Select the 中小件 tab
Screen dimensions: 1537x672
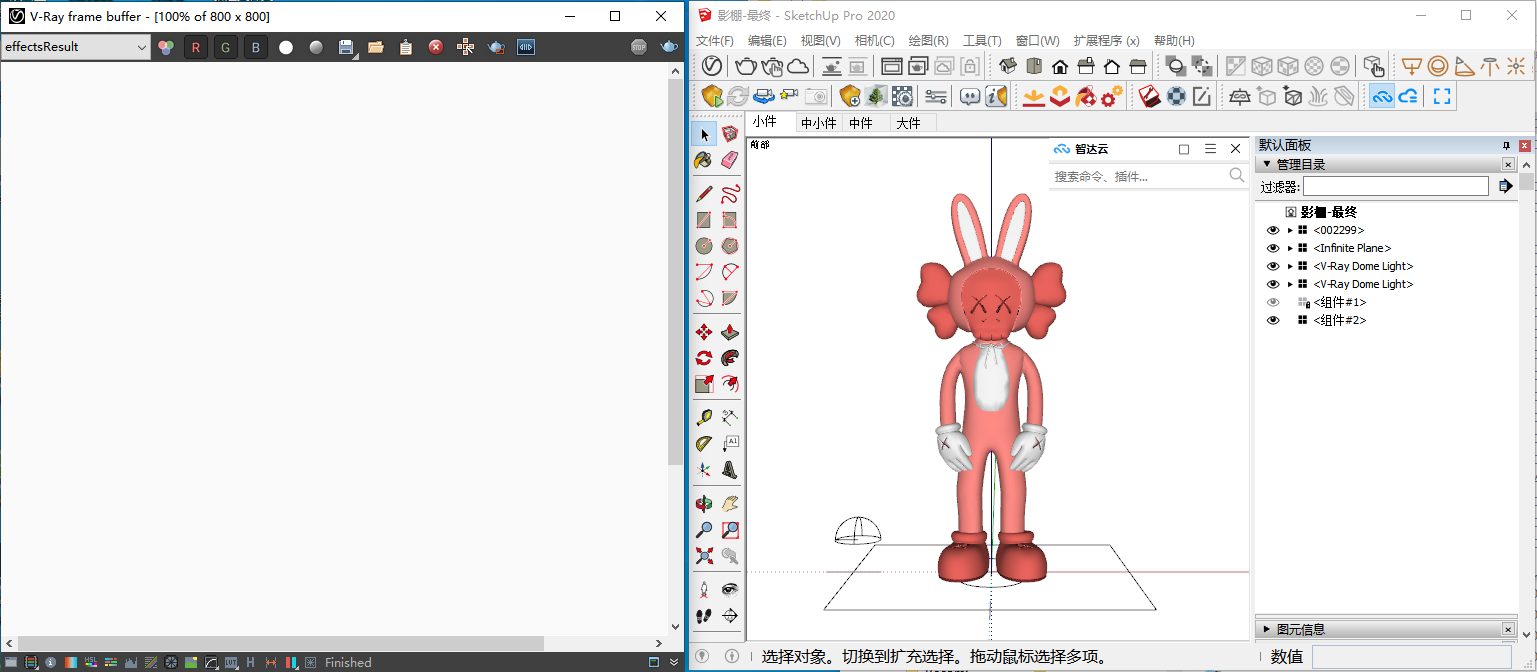[x=818, y=123]
